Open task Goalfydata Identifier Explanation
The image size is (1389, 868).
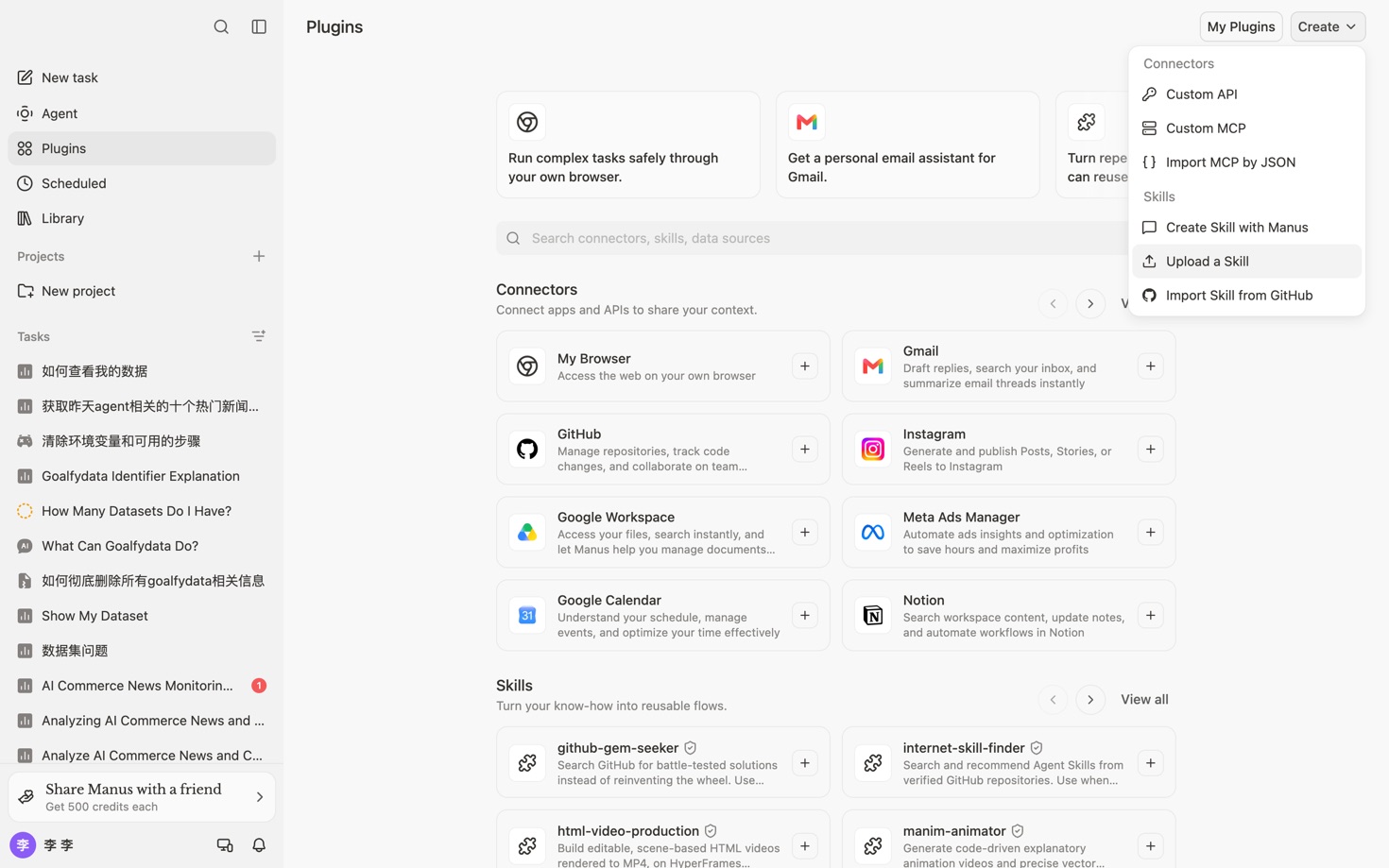coord(142,476)
